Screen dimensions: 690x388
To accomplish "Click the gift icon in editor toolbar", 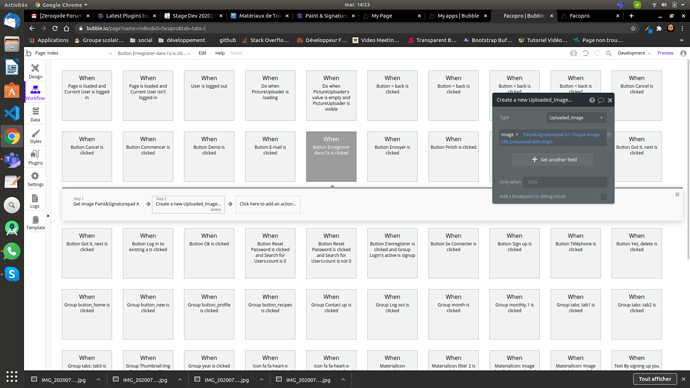I will pyautogui.click(x=573, y=53).
